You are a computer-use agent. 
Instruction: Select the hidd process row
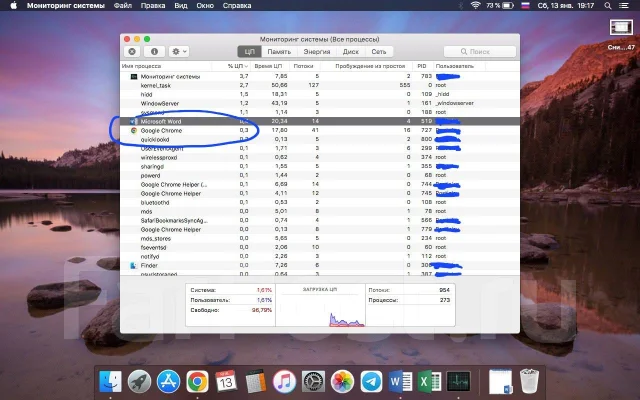point(320,94)
